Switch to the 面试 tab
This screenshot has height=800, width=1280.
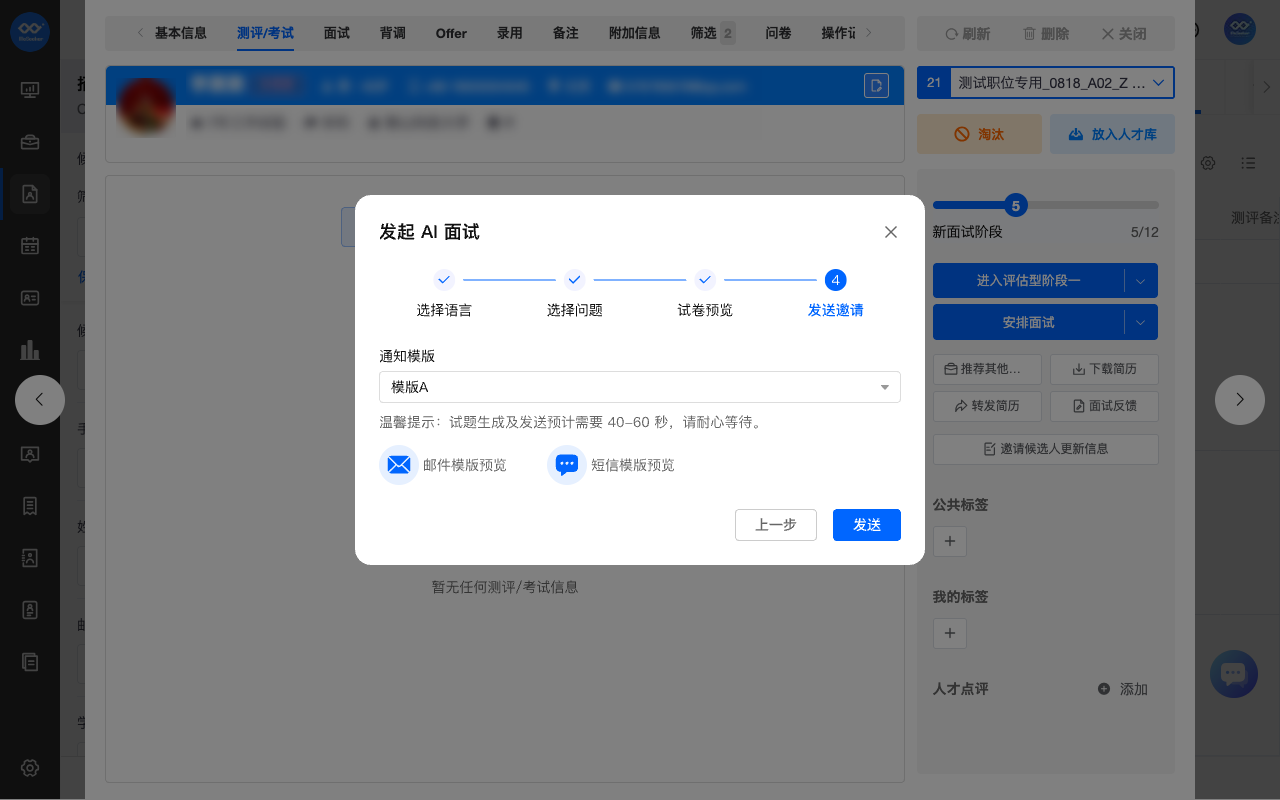coord(337,33)
